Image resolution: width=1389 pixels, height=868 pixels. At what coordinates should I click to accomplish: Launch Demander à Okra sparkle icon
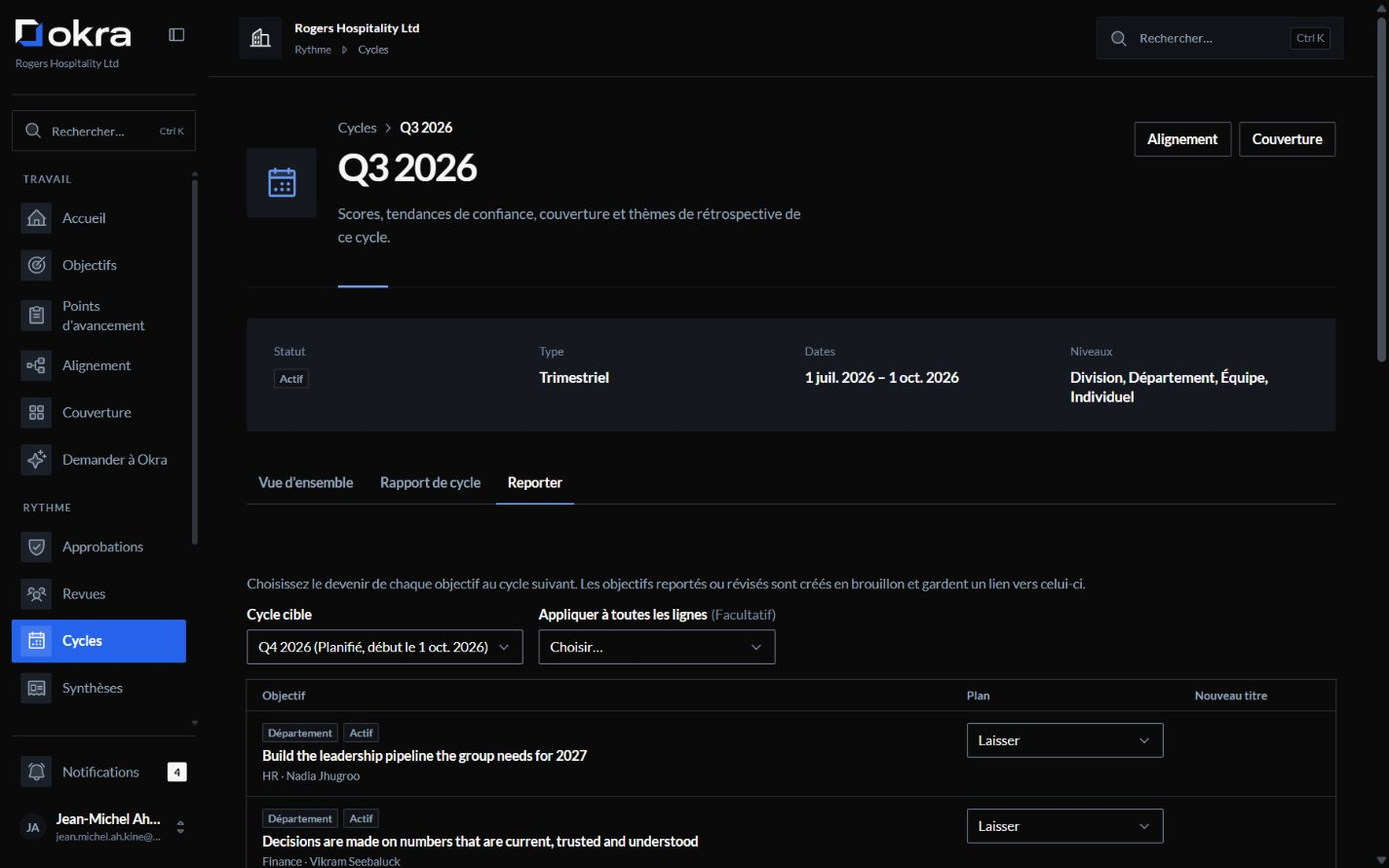pos(36,460)
